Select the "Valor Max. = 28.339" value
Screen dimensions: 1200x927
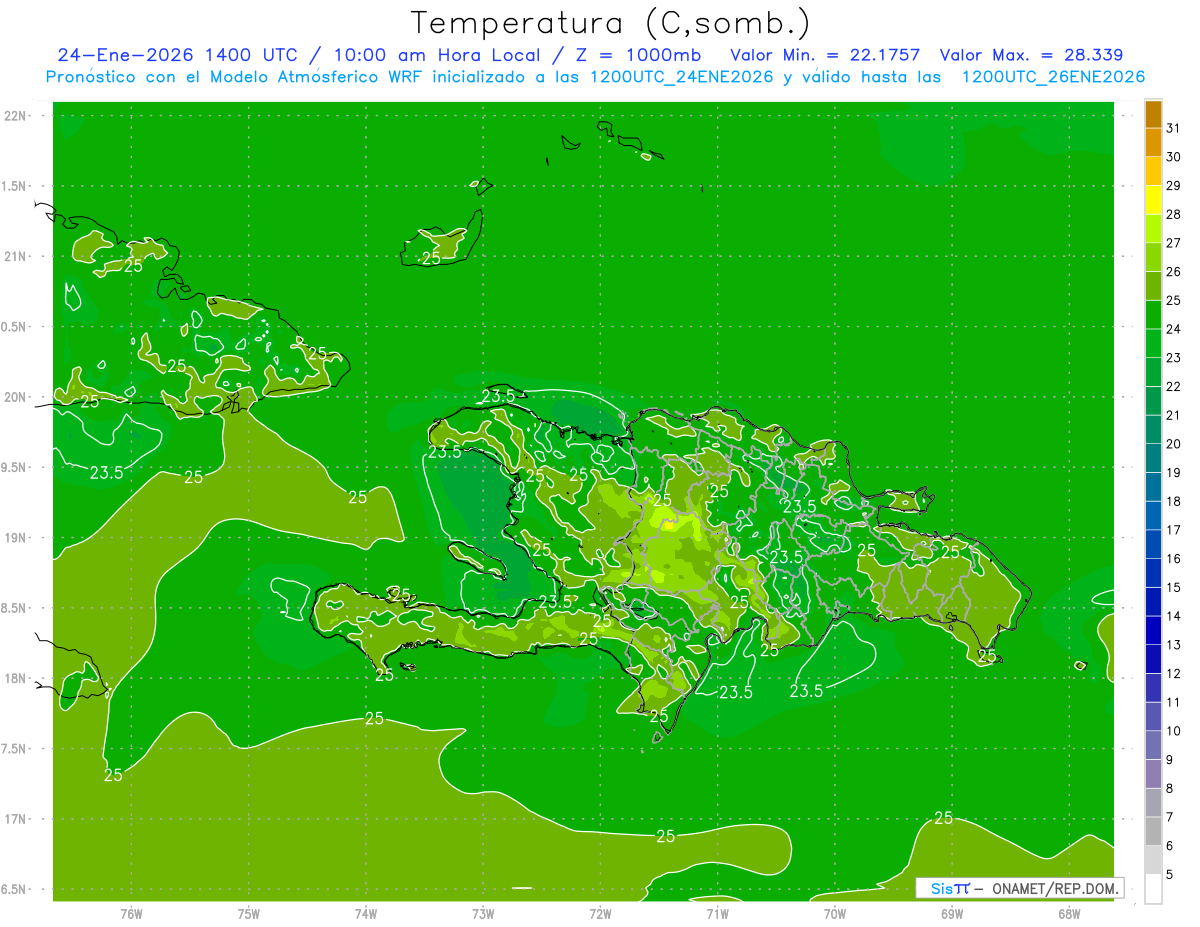[1031, 55]
